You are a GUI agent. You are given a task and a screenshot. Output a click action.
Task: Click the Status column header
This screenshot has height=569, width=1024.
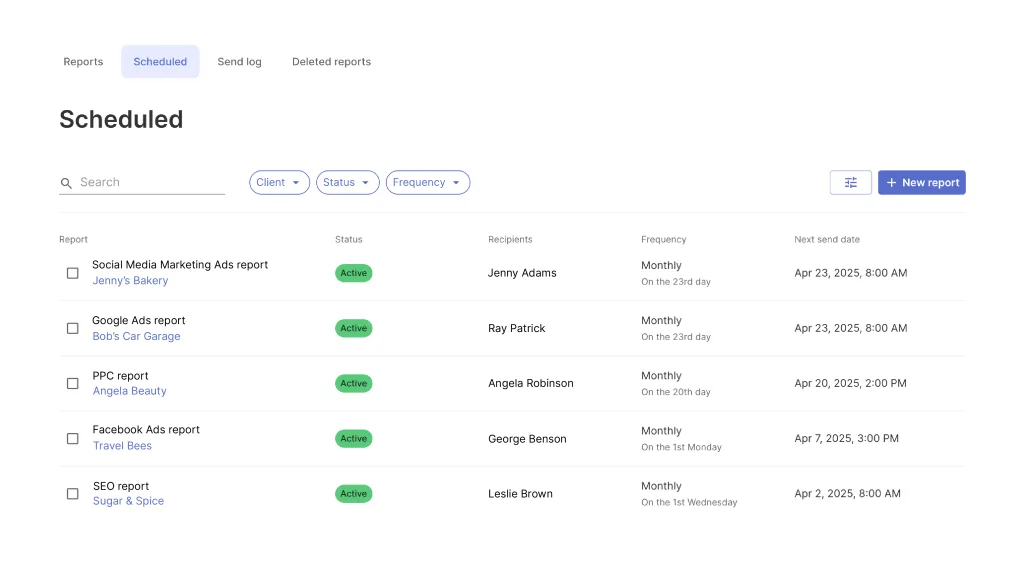348,240
